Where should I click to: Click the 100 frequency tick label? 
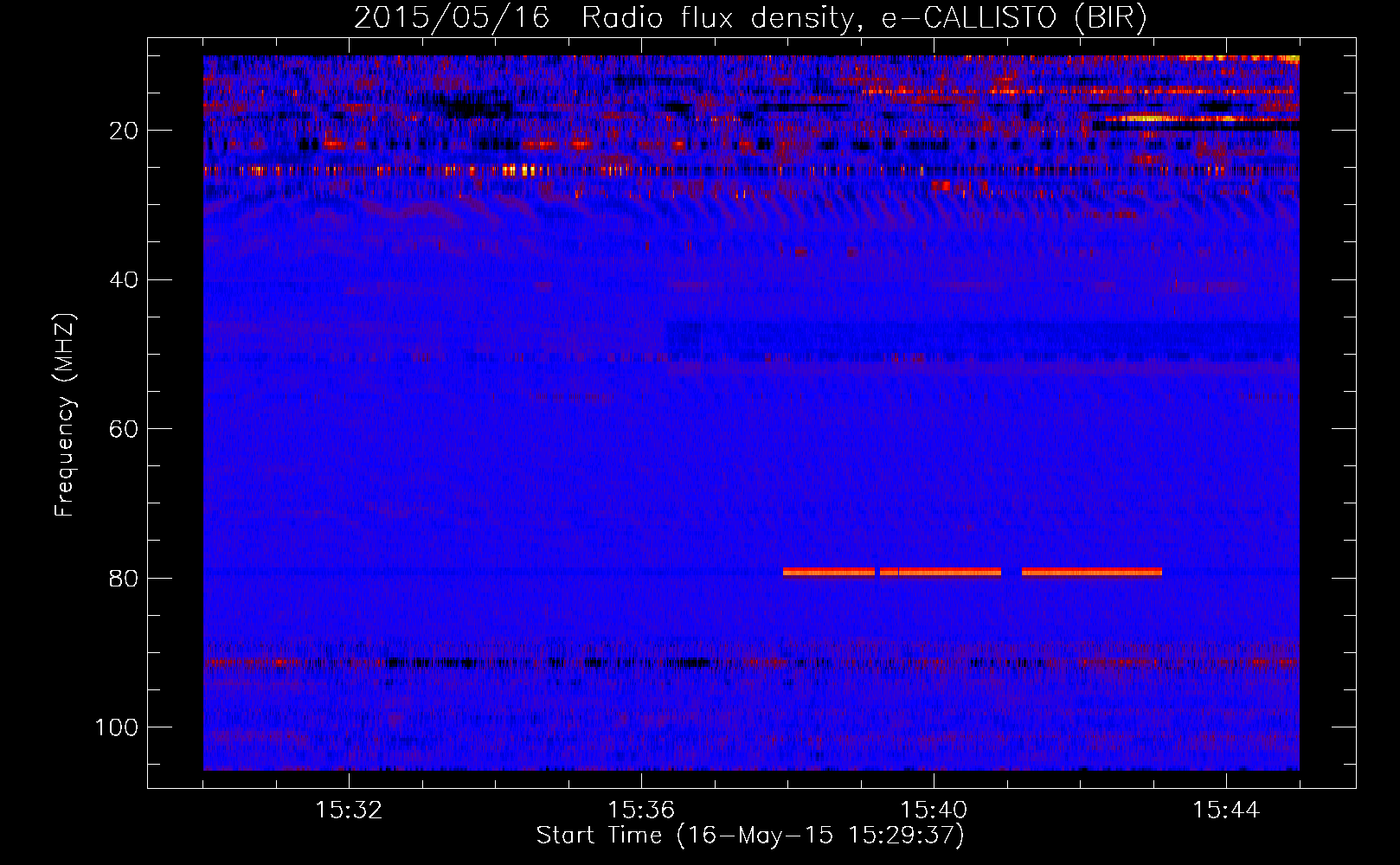click(x=117, y=727)
